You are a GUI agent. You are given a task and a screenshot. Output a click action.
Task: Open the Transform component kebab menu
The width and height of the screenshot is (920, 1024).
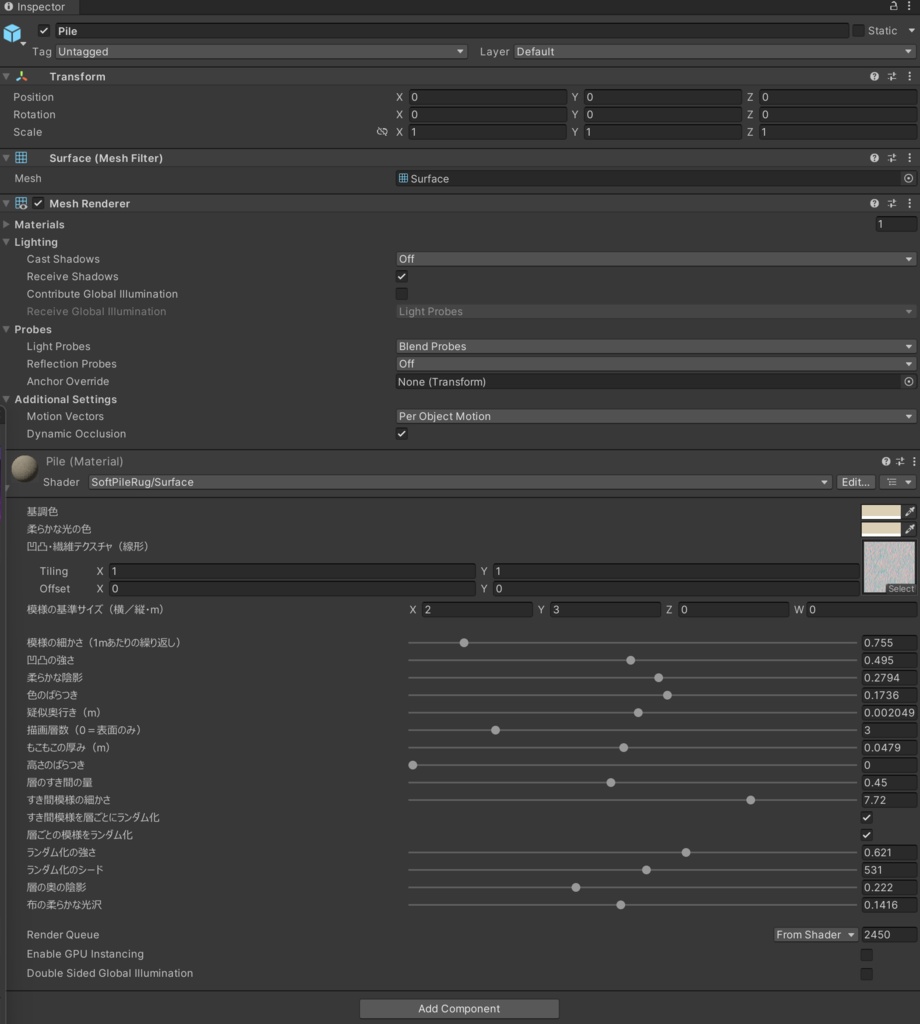click(x=910, y=76)
